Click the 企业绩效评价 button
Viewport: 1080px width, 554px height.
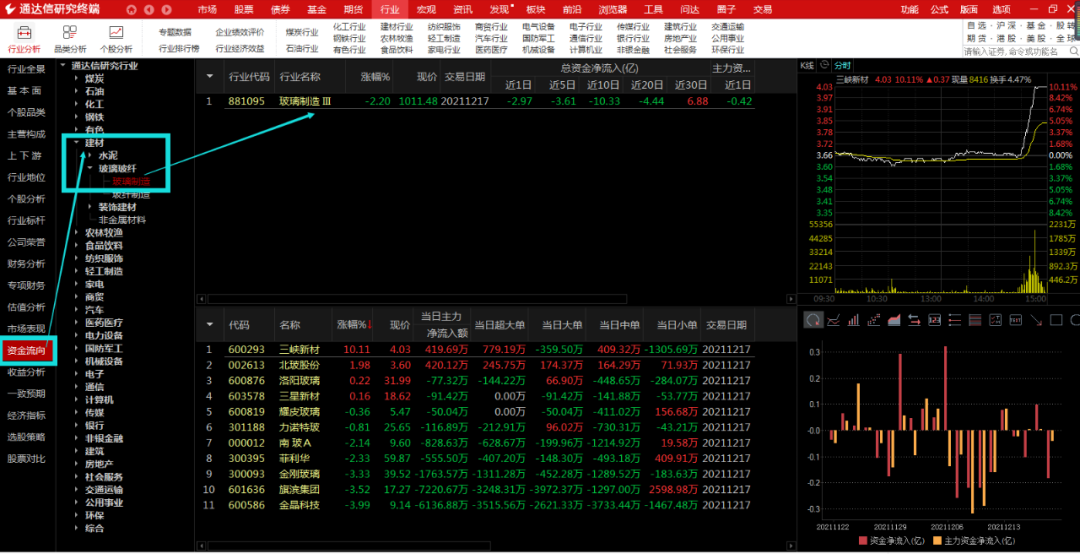(x=240, y=32)
